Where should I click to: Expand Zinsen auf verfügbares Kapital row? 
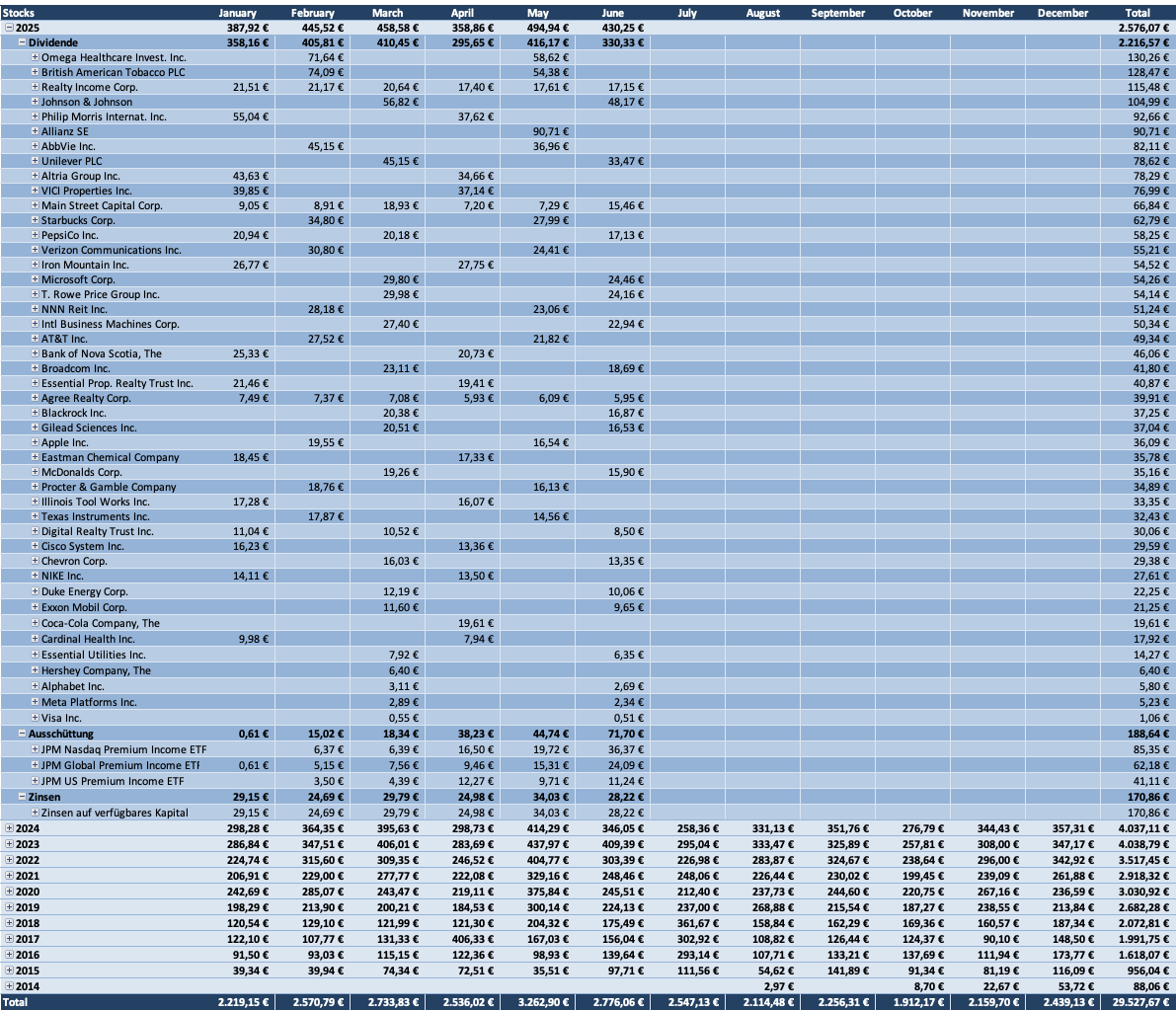pos(35,813)
